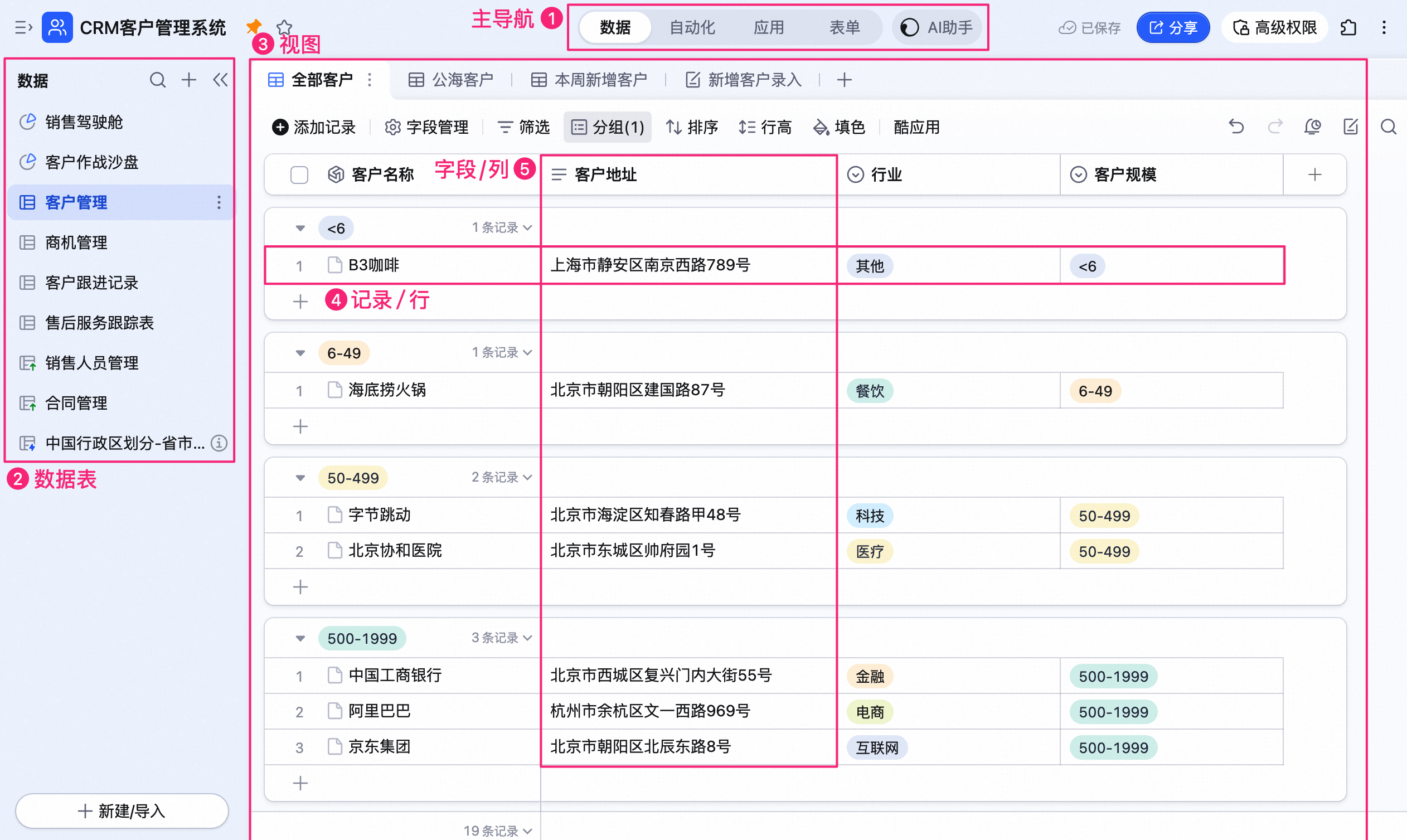Click the redo icon
This screenshot has height=840, width=1407.
pos(1274,126)
